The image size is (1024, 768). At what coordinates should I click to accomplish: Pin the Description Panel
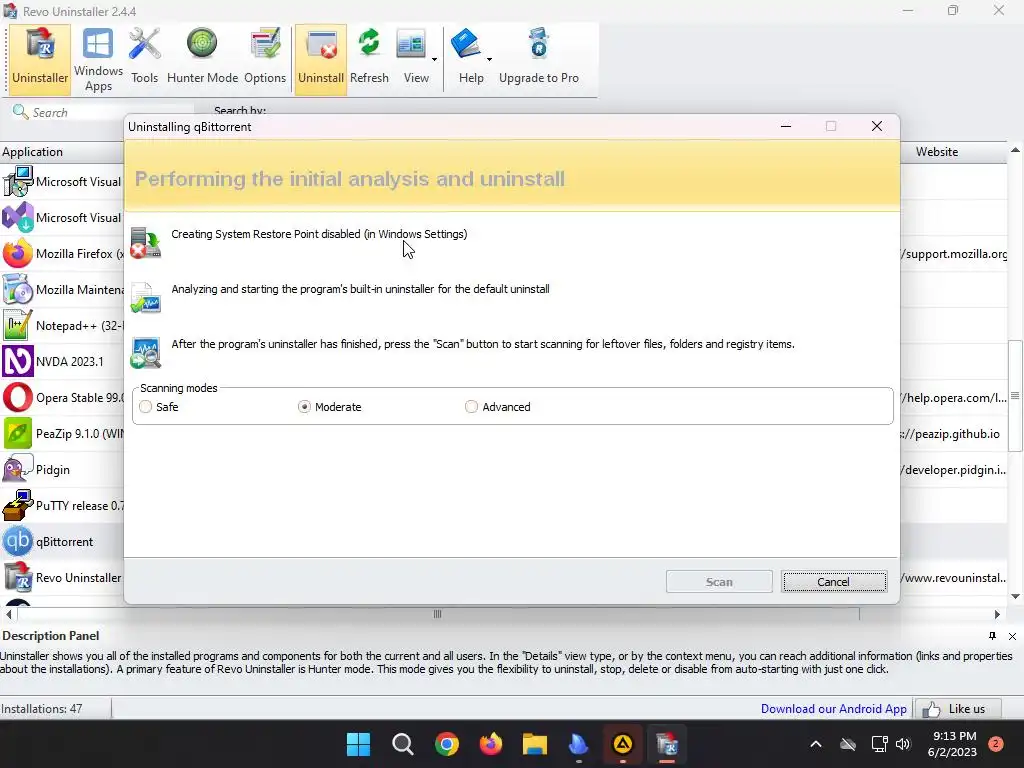point(993,636)
